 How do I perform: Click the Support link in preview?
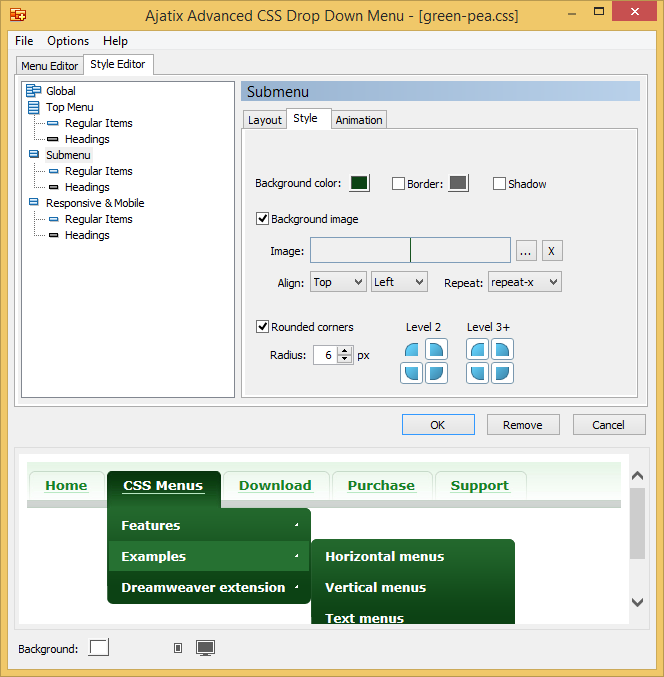click(480, 485)
